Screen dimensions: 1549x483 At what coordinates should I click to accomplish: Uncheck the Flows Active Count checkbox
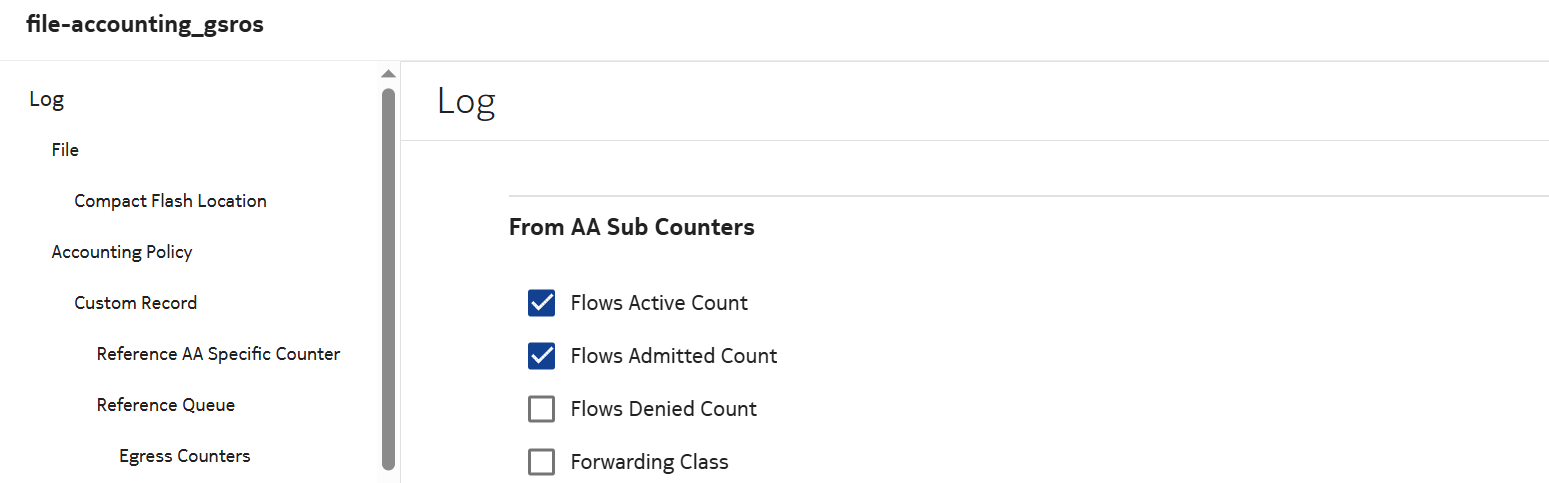click(541, 303)
